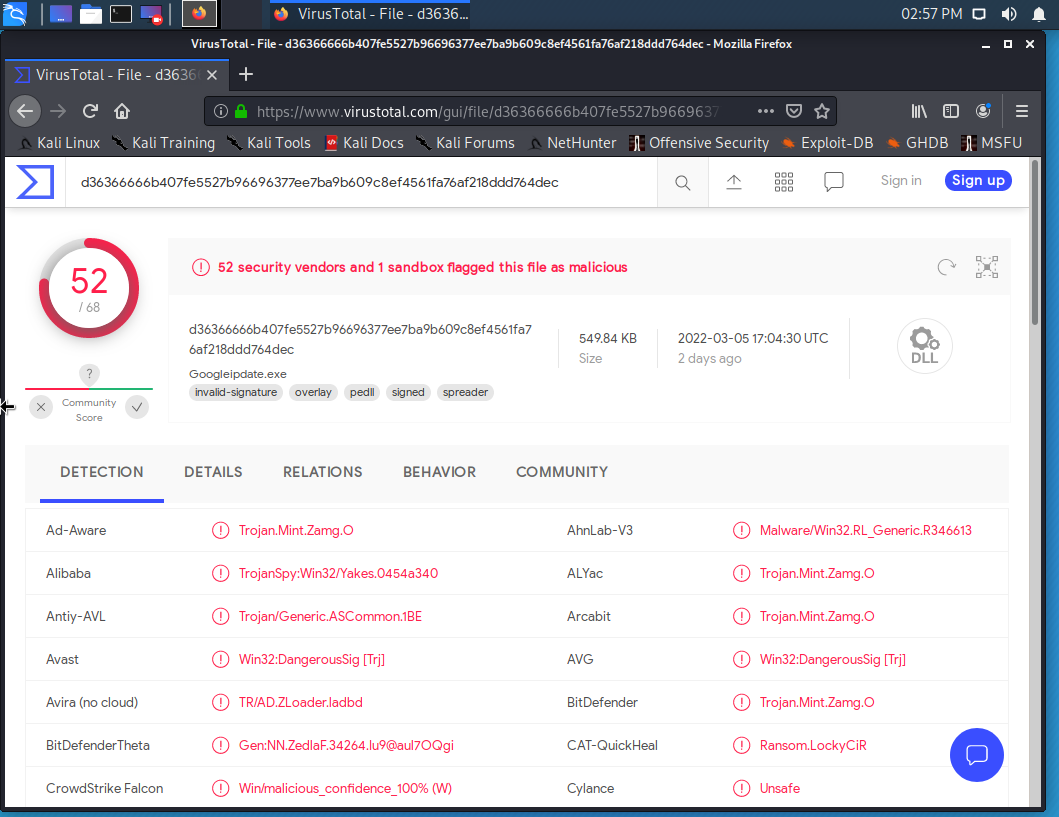Close the VirusTotal browser tab
Screen dimensions: 1059x817
[x=212, y=75]
